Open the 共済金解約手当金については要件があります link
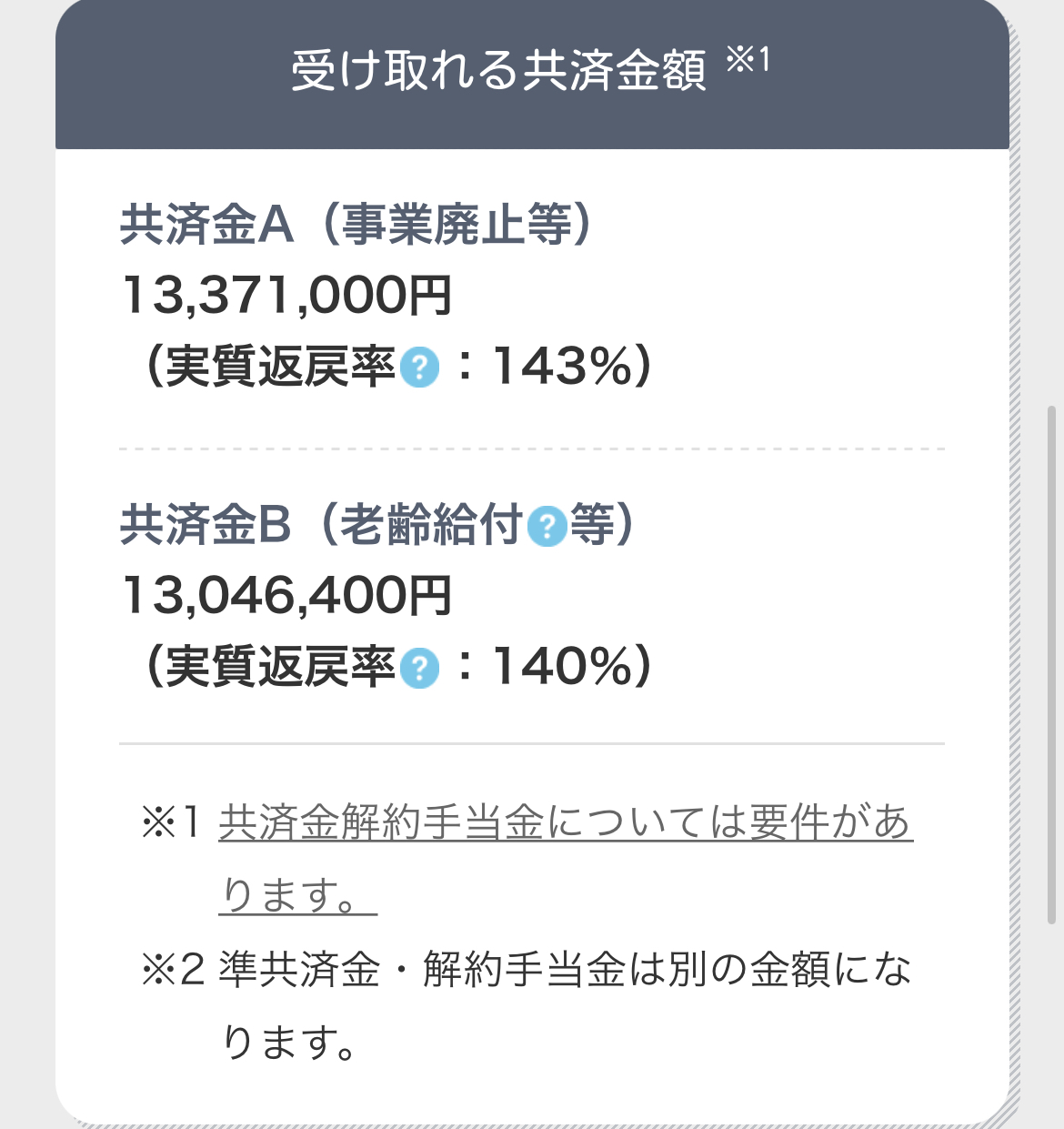The image size is (1064, 1129). point(566,859)
